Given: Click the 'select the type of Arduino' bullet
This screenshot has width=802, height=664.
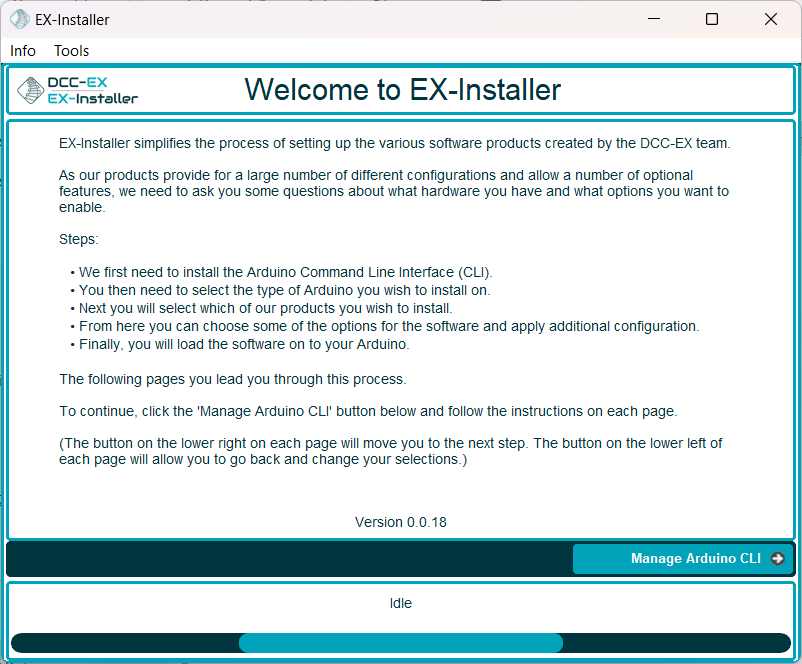Looking at the screenshot, I should 284,290.
